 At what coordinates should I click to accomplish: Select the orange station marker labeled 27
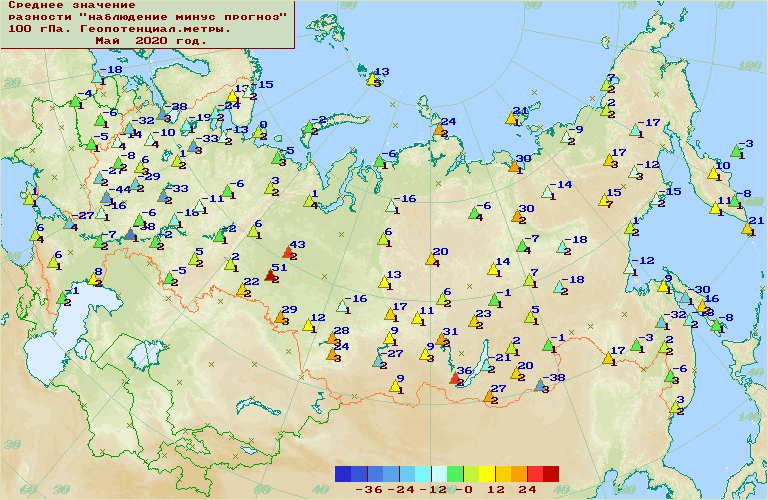click(489, 396)
